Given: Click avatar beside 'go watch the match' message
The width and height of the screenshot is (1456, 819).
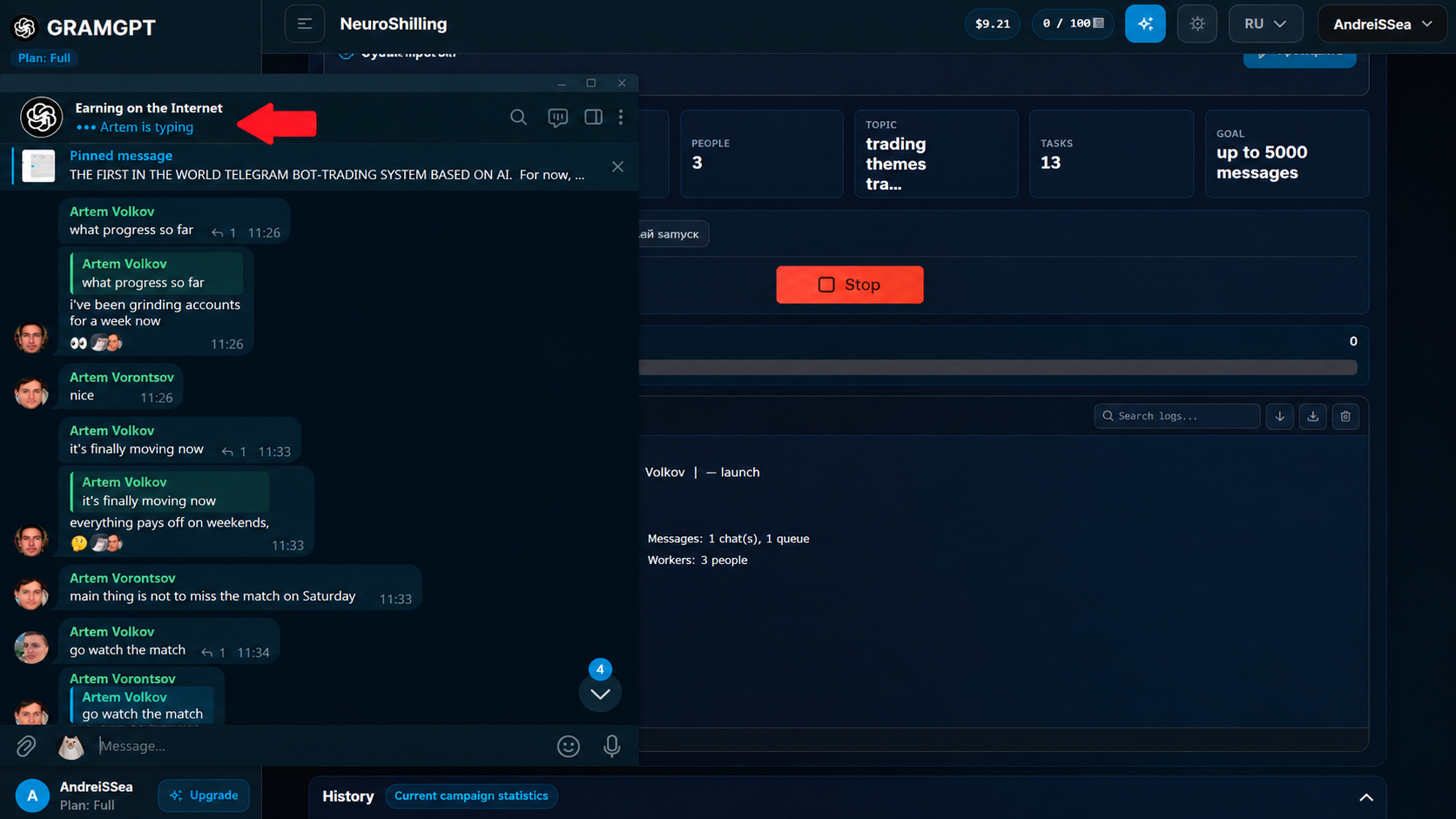Looking at the screenshot, I should (31, 647).
